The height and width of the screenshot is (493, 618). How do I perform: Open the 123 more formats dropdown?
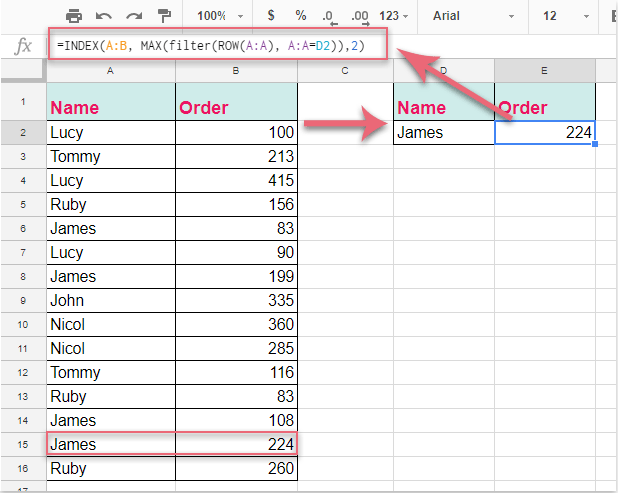(x=396, y=16)
